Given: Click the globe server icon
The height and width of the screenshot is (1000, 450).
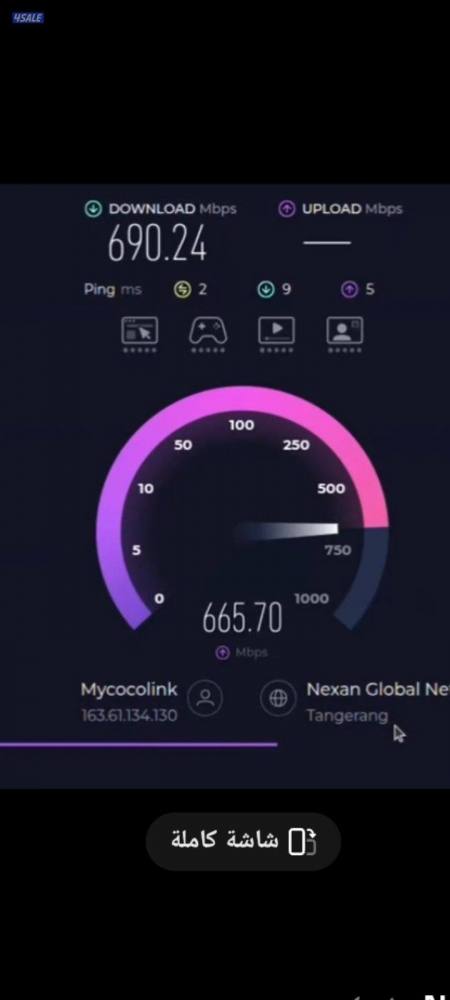Looking at the screenshot, I should coord(278,698).
